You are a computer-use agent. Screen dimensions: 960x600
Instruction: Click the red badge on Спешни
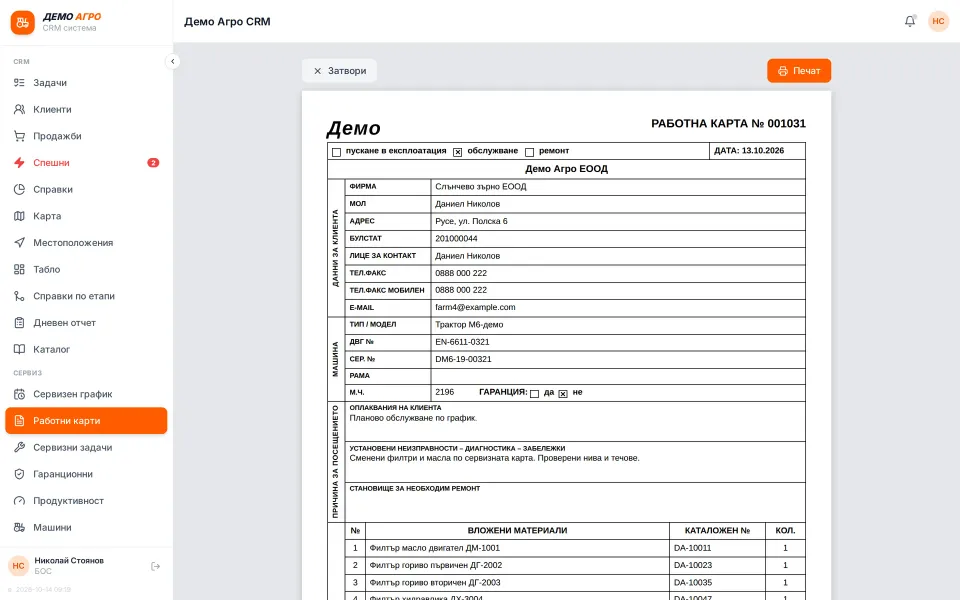[x=153, y=162]
